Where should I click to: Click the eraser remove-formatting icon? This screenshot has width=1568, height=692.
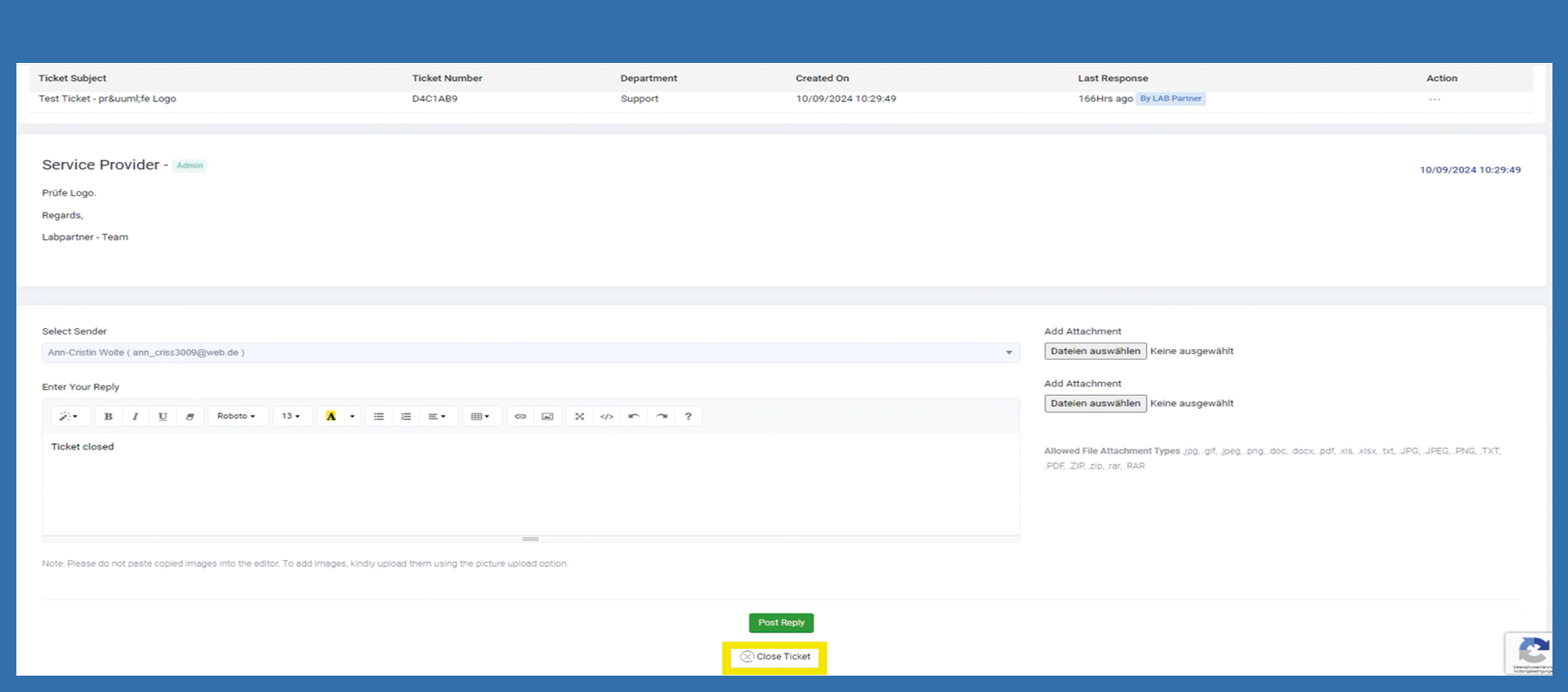[x=190, y=416]
